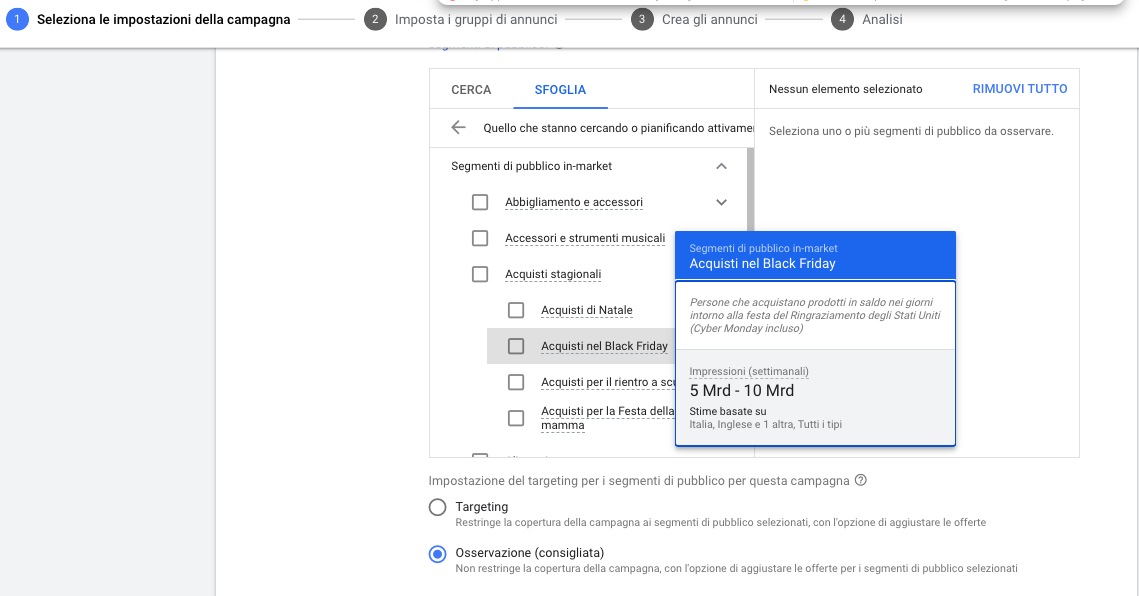Select step 4 circle Analisi

(x=843, y=20)
